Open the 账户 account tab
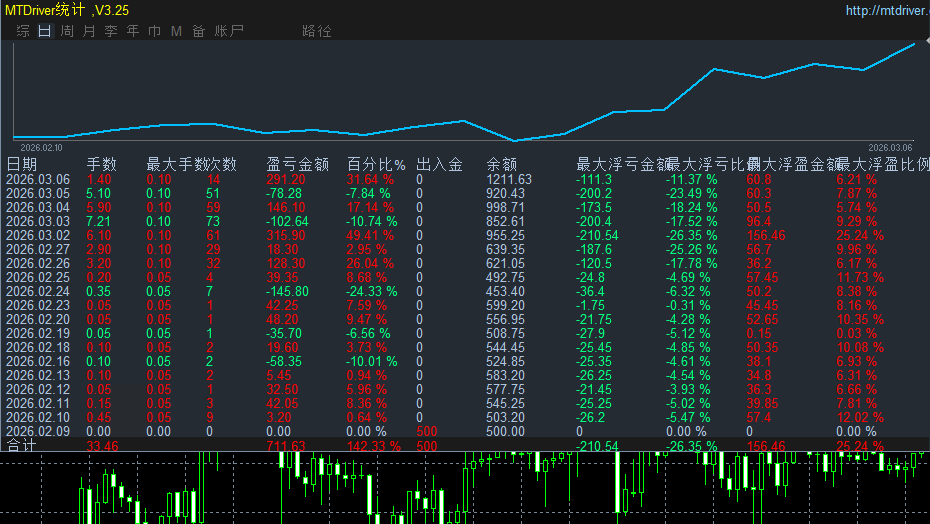Viewport: 930px width, 524px height. (229, 31)
